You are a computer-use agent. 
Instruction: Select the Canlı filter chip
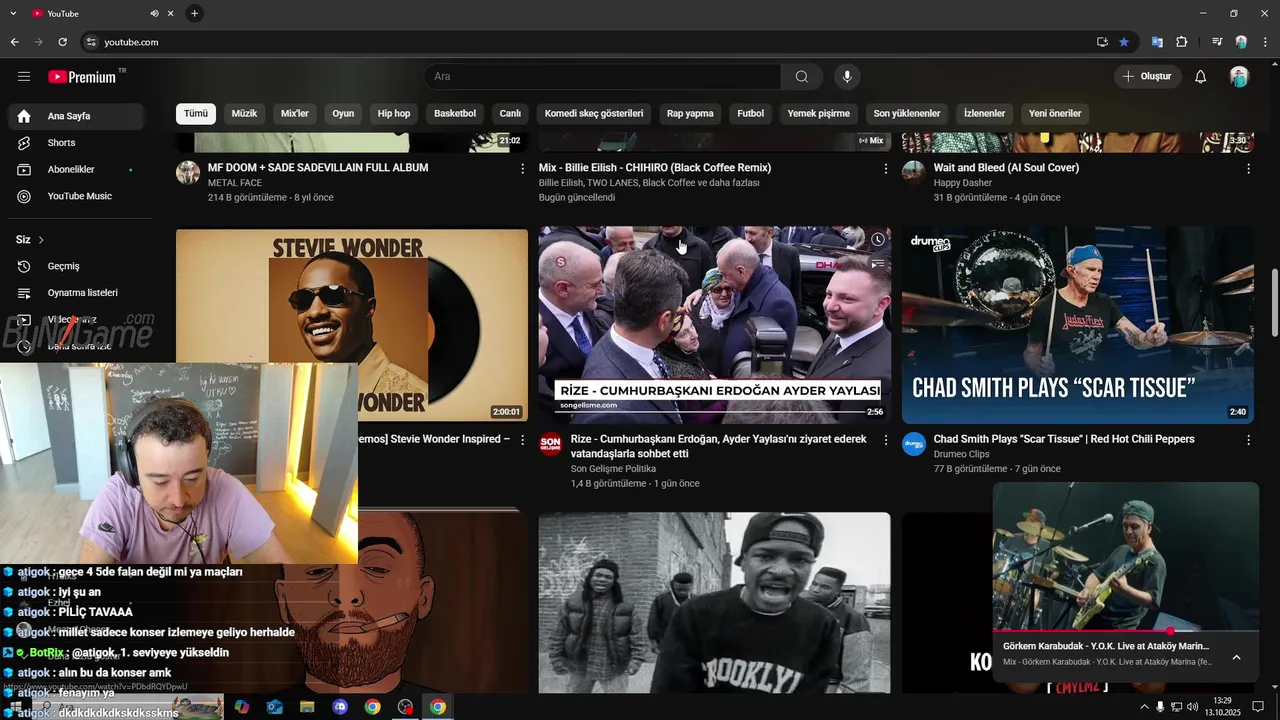(x=510, y=114)
